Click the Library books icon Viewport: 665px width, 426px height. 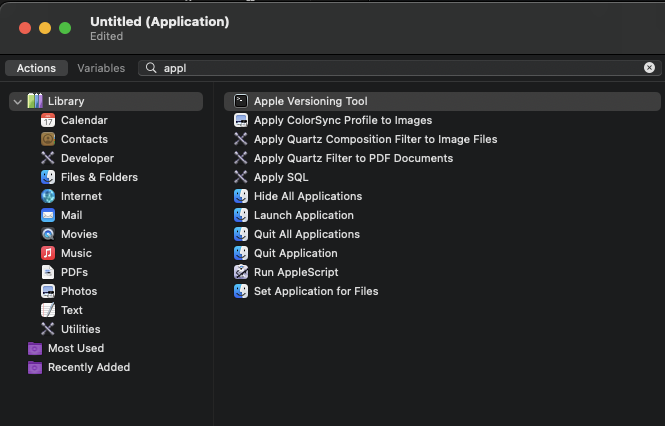pyautogui.click(x=35, y=101)
